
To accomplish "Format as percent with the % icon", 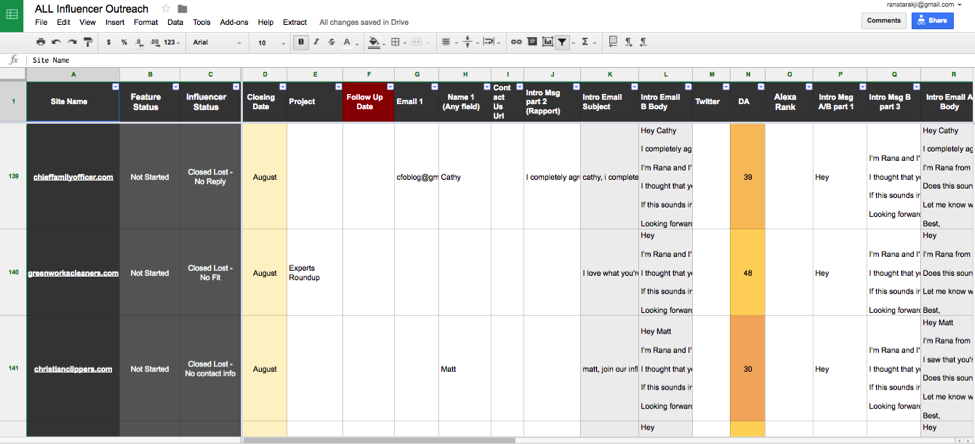I will coord(124,42).
